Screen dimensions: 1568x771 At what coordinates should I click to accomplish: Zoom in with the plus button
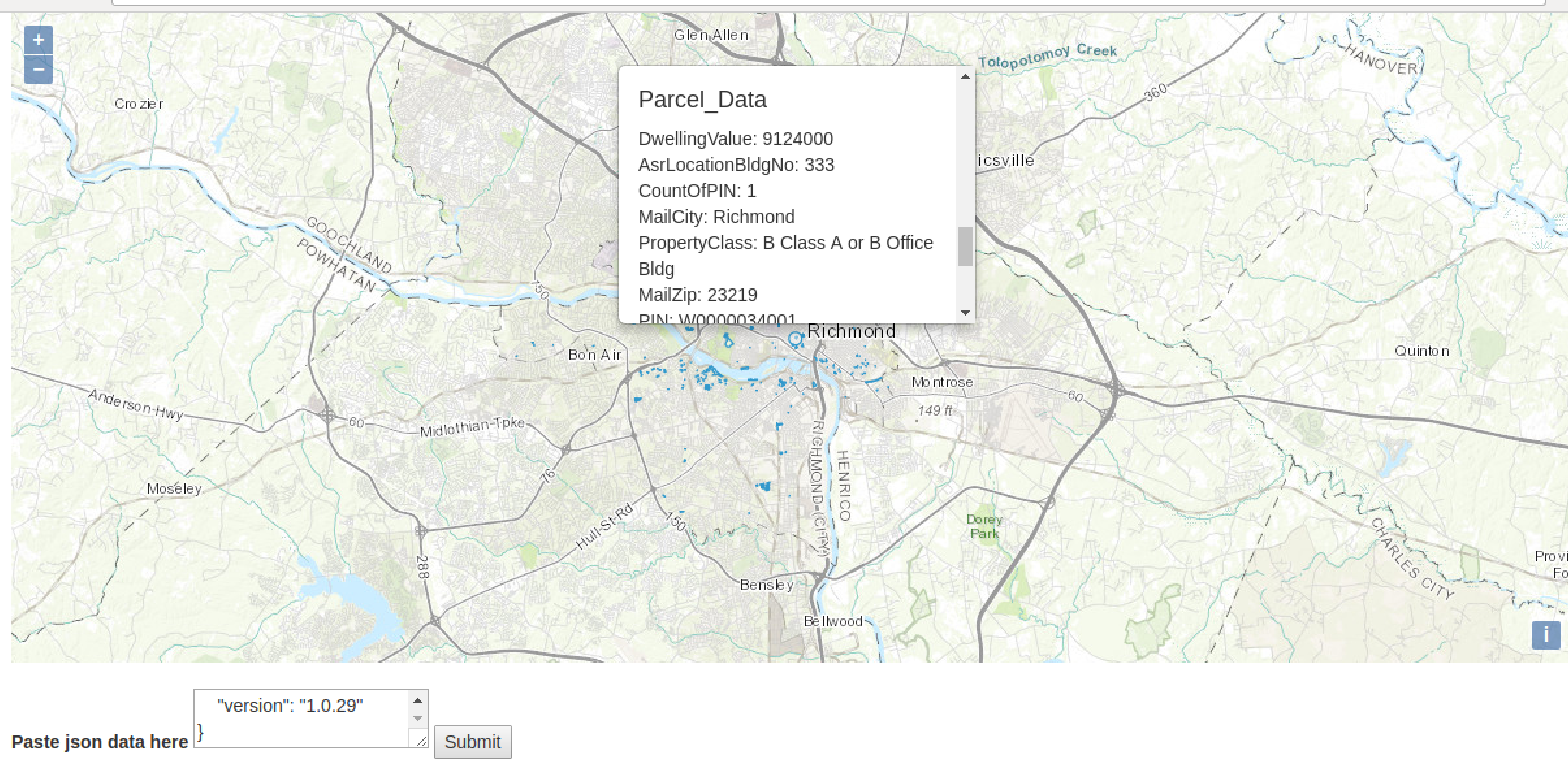[x=38, y=40]
